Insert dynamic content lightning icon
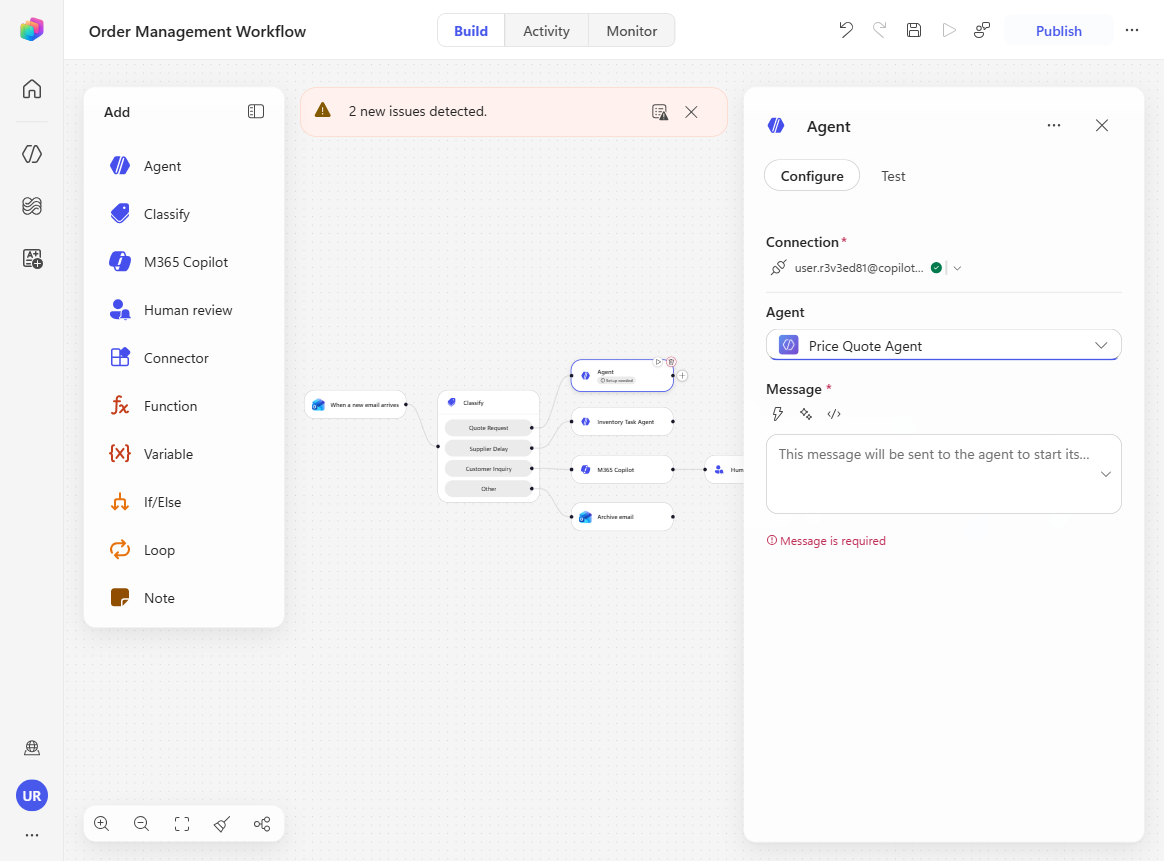Image resolution: width=1164 pixels, height=861 pixels. coord(777,414)
